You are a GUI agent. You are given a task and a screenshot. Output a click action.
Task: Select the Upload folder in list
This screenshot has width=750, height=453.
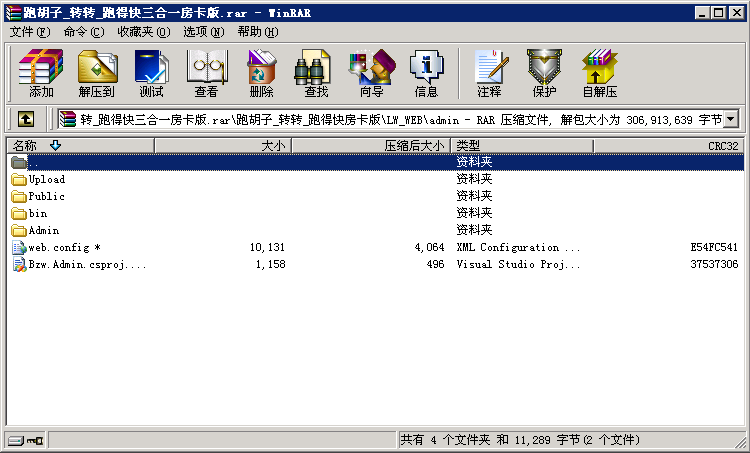pos(47,180)
